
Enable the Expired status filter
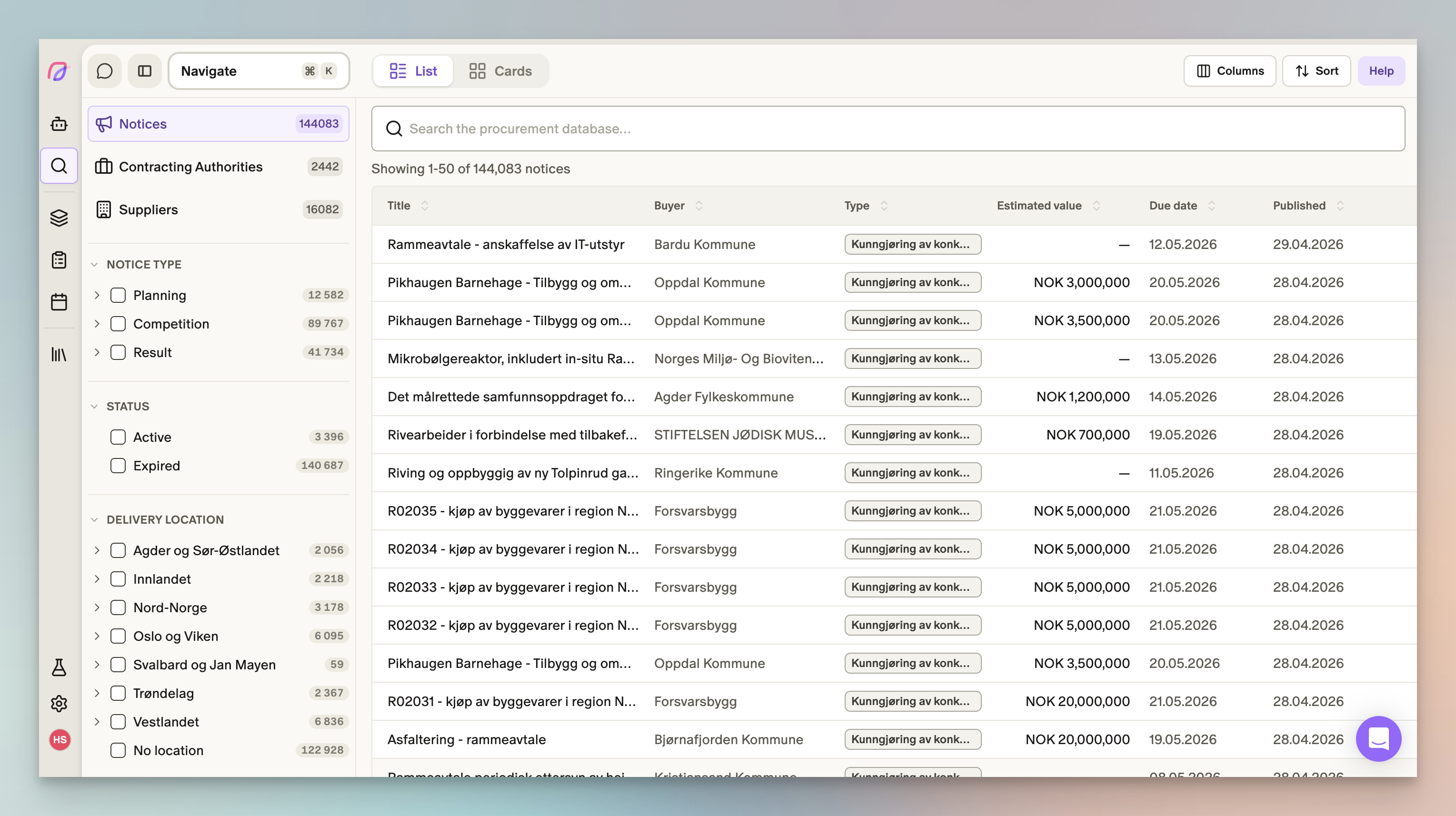(x=118, y=466)
